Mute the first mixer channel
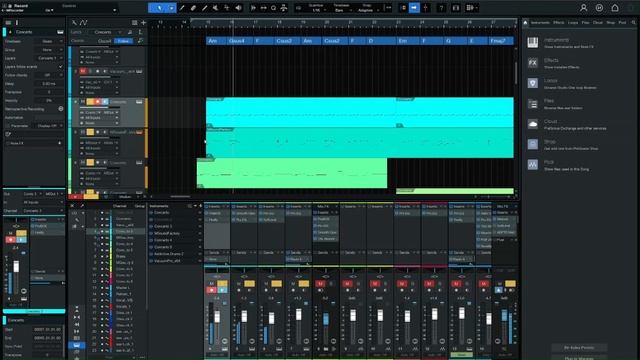The image size is (640, 360). [x=212, y=283]
